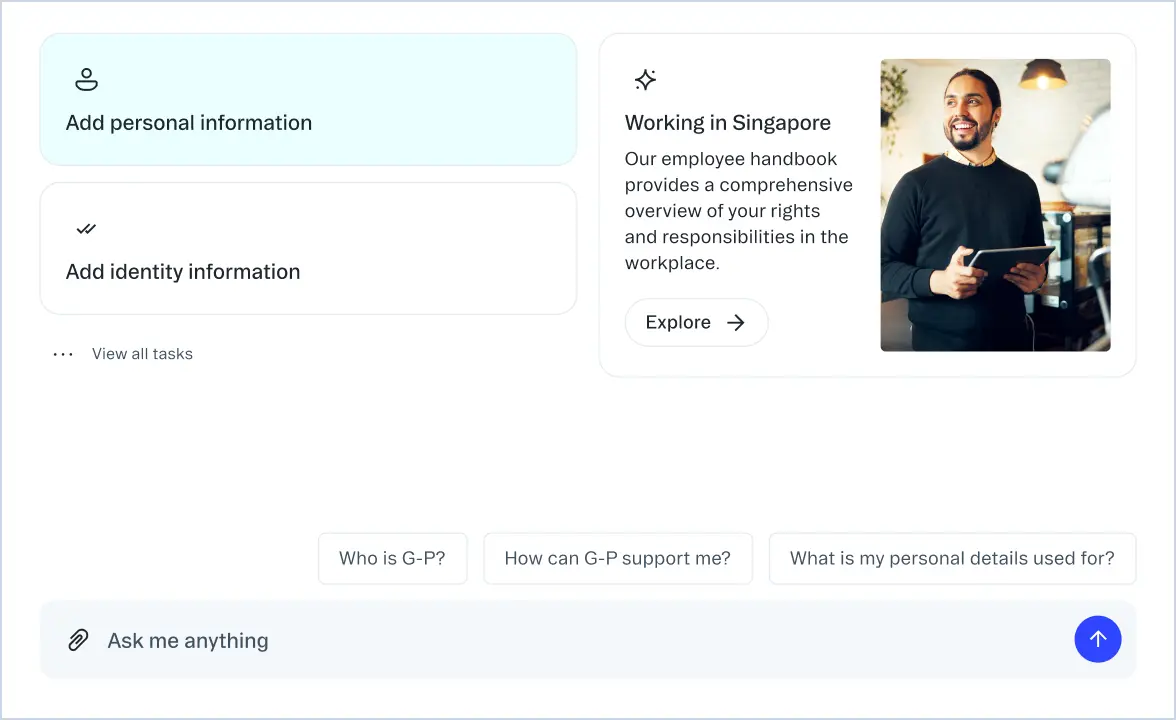Select What is my personal details used for?

click(x=952, y=558)
